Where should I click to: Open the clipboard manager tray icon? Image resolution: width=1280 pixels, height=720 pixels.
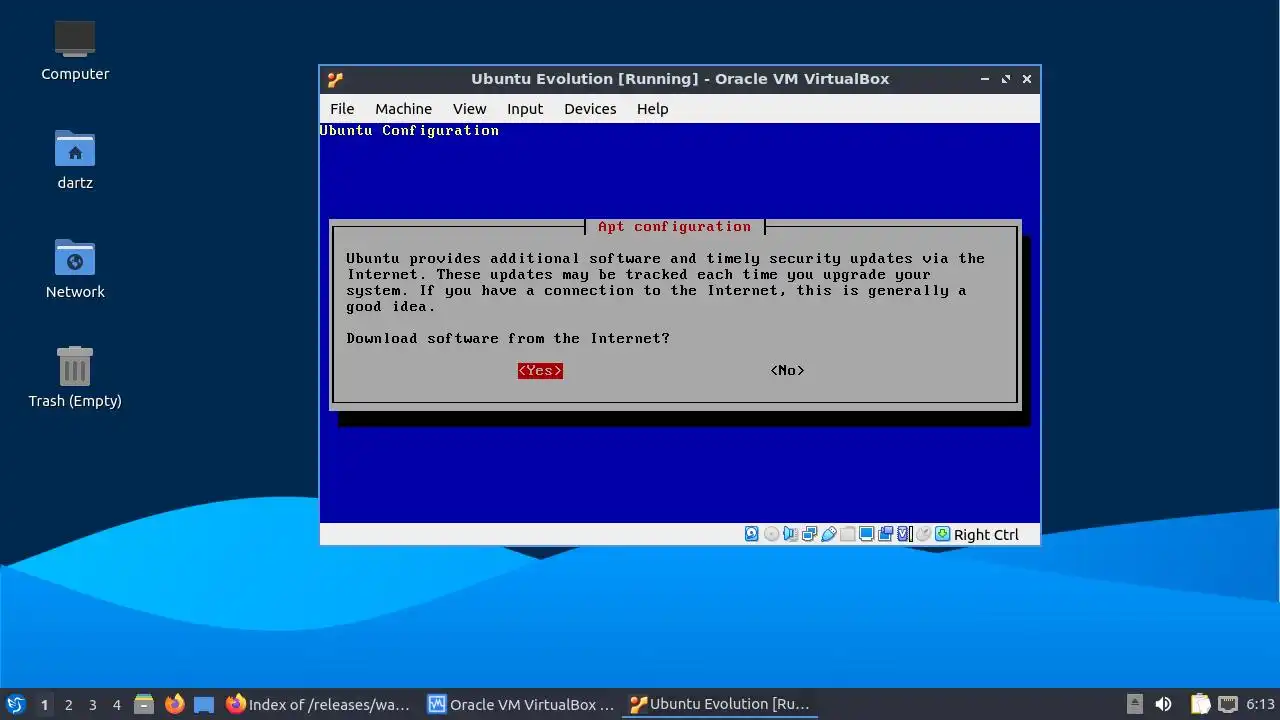[x=1200, y=704]
